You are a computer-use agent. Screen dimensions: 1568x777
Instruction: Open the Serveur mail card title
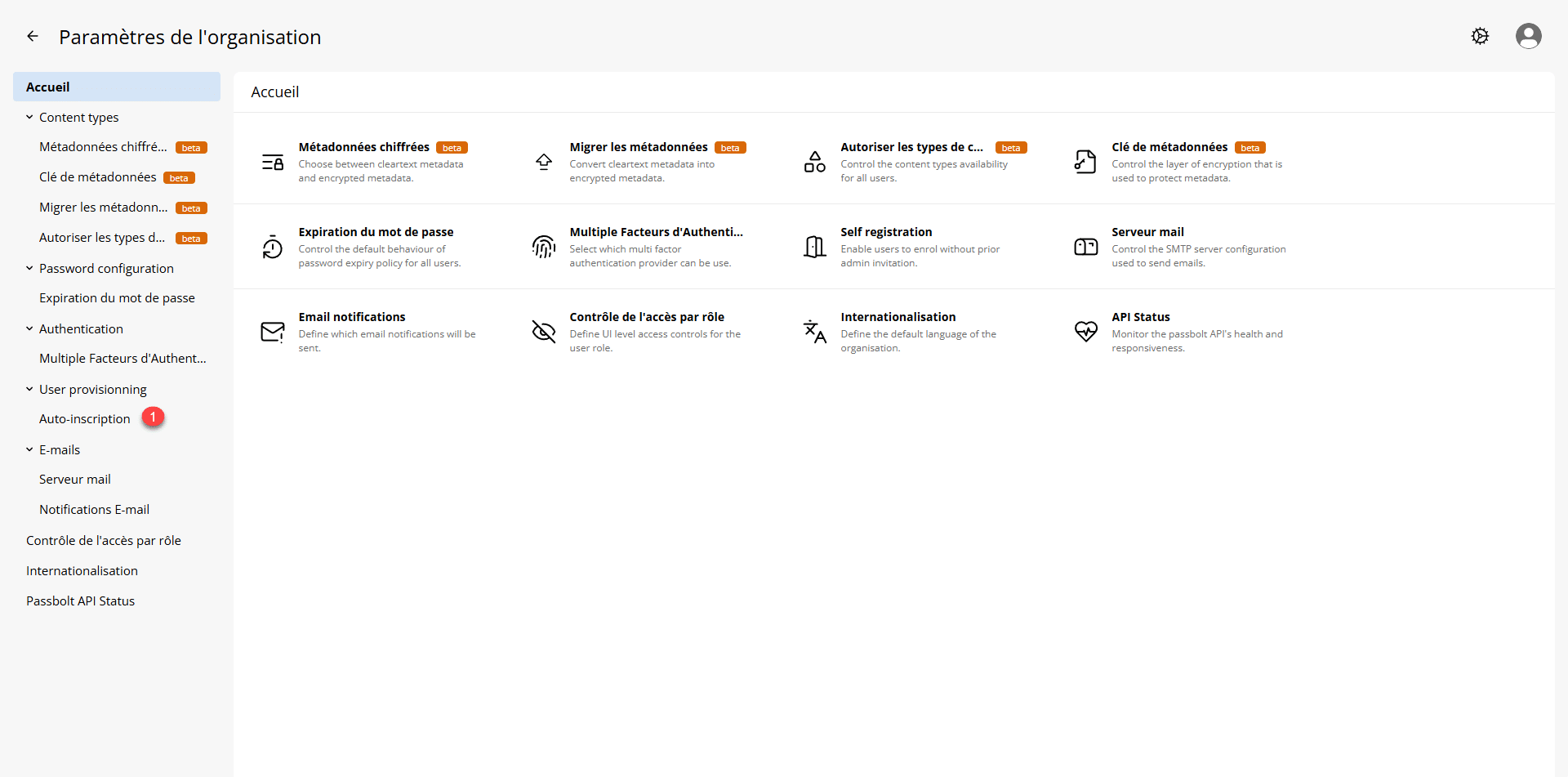(x=1147, y=232)
